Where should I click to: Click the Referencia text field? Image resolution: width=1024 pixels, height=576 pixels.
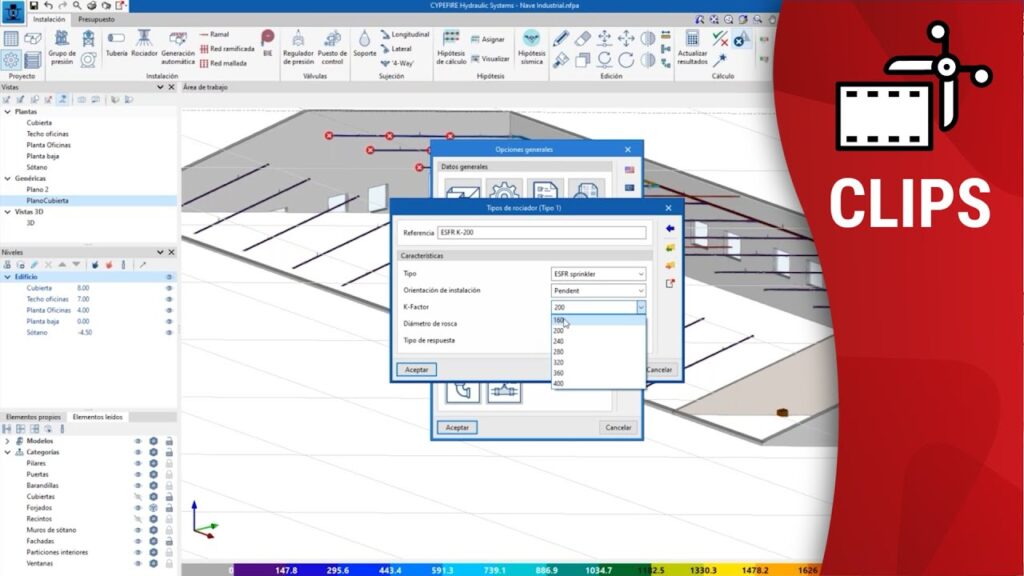point(541,233)
